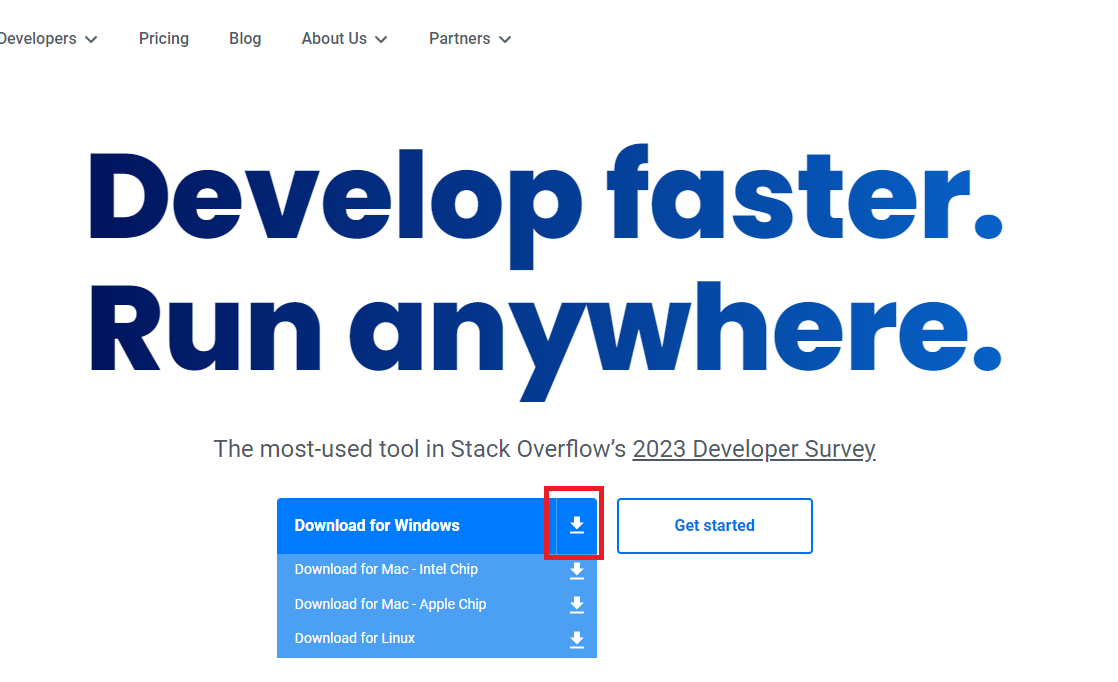Click download icon beside Download for Linux
Viewport: 1118px width, 682px height.
click(577, 639)
